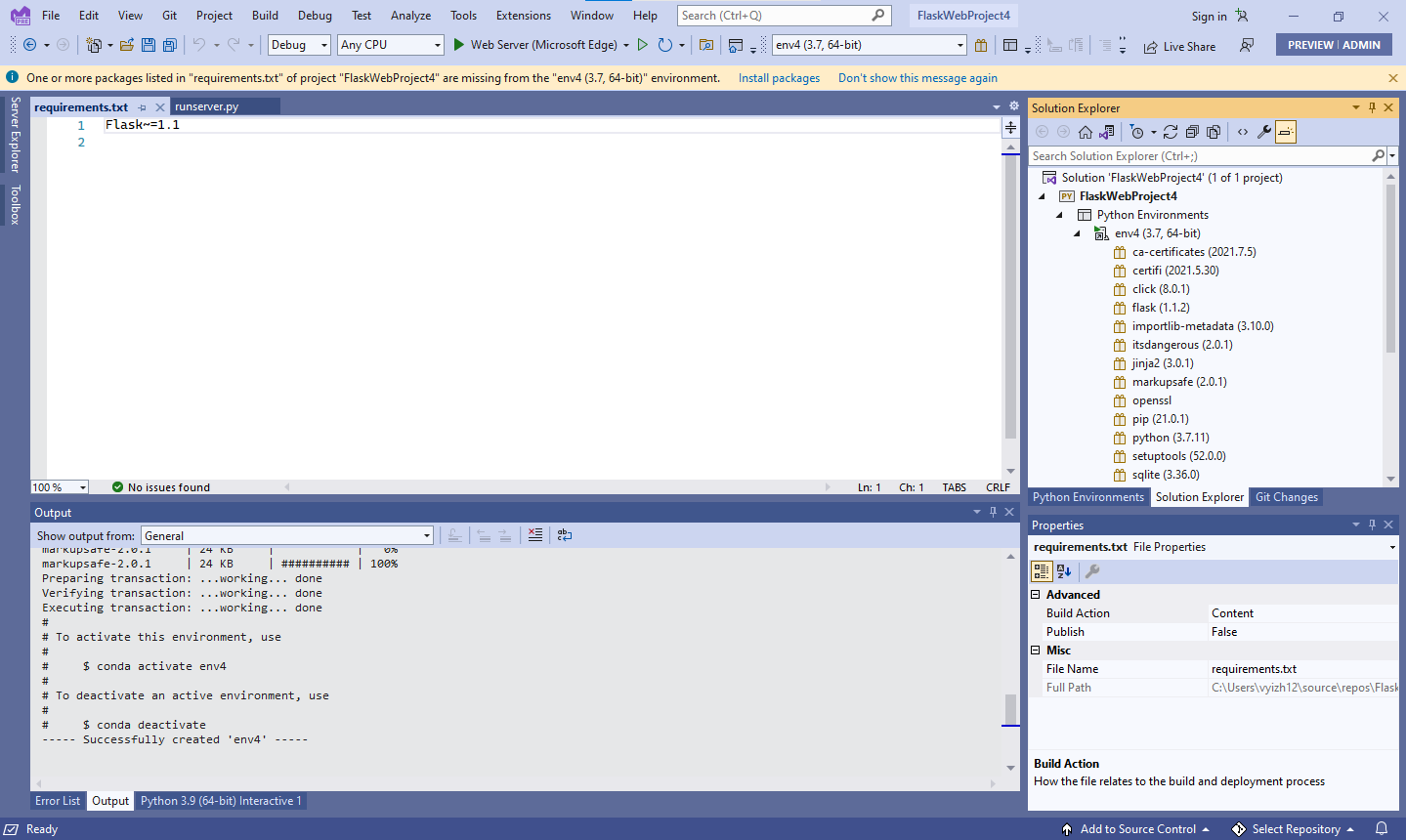Screen dimensions: 1406x840
Task: Click Clear All icon in Output toolbar
Action: coord(535,535)
